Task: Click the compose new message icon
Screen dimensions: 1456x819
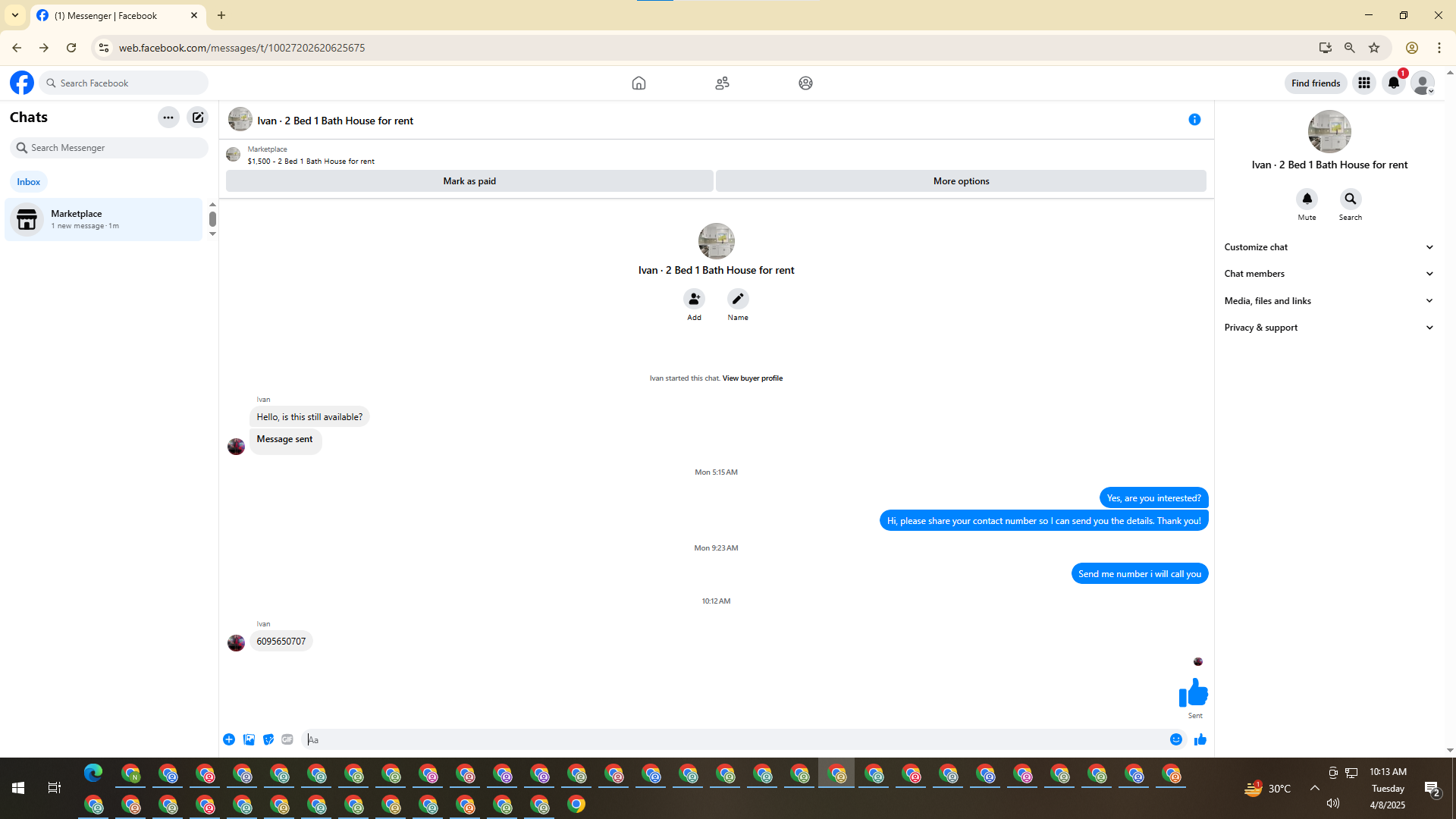Action: pyautogui.click(x=198, y=118)
